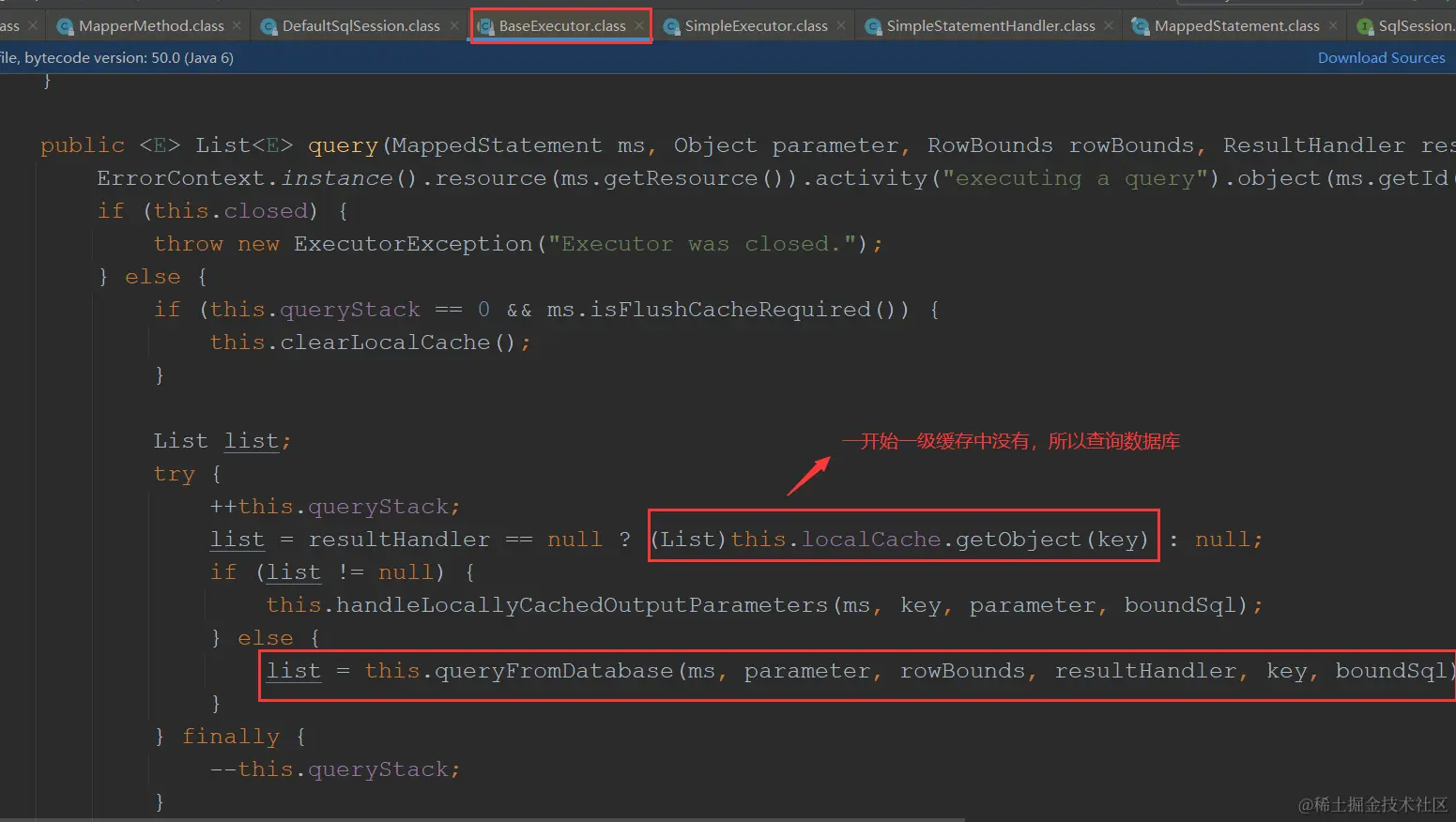The height and width of the screenshot is (822, 1456).
Task: Click the RowBounds parameter type
Action: (x=990, y=145)
